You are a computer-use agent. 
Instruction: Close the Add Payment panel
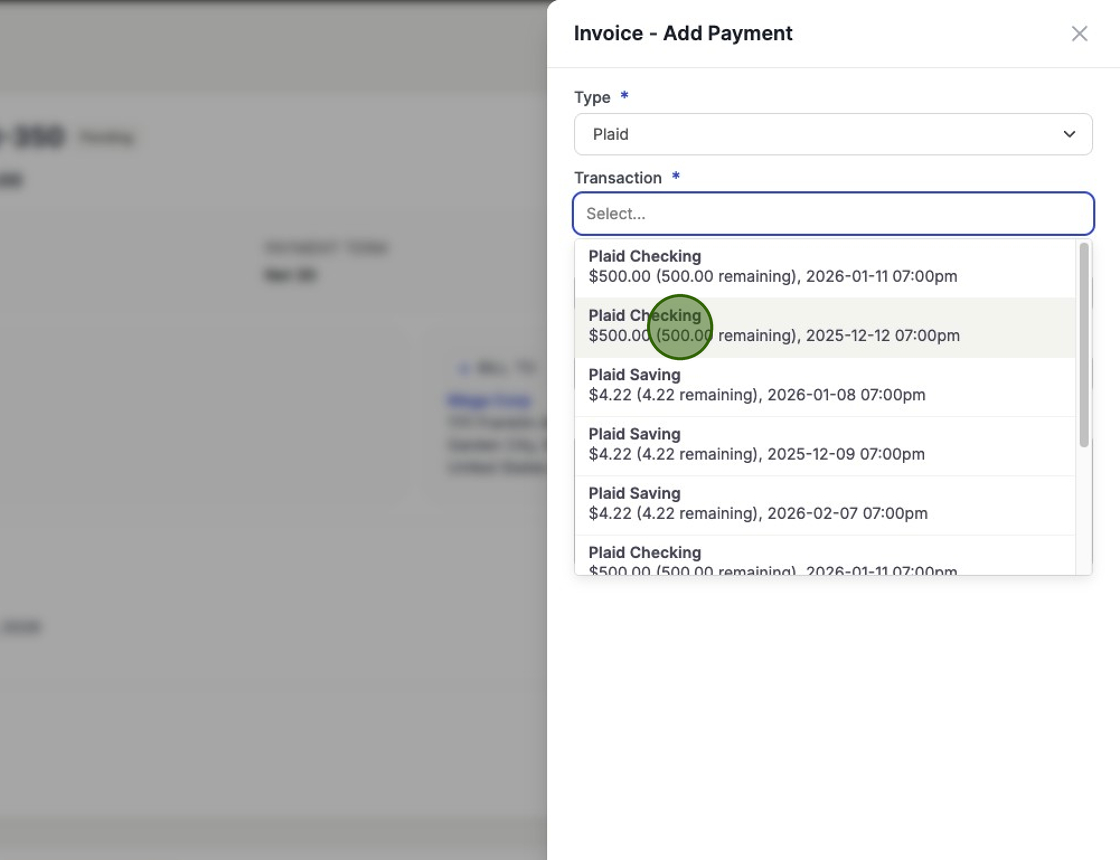1079,34
